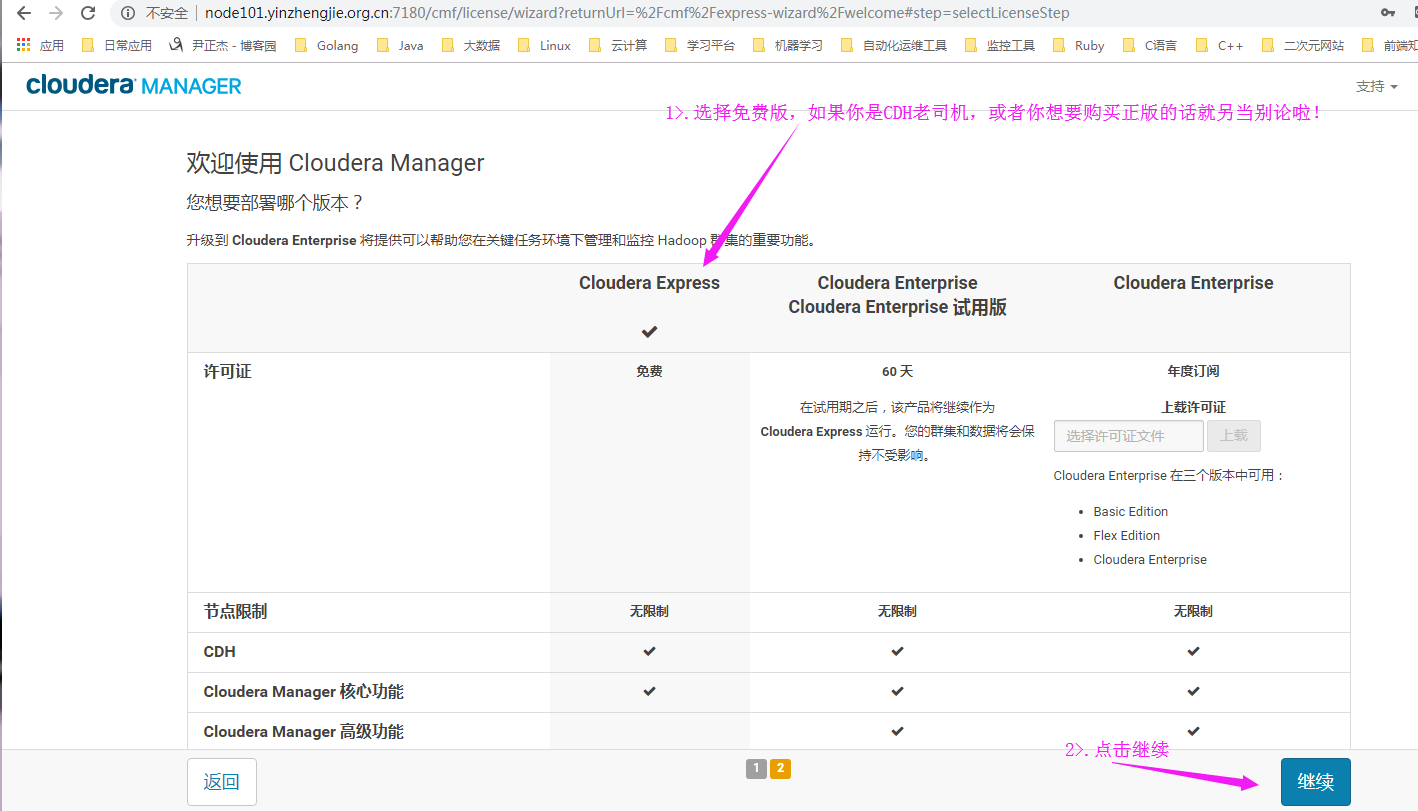Open the 自动化运维工具 bookmark folder

893,45
